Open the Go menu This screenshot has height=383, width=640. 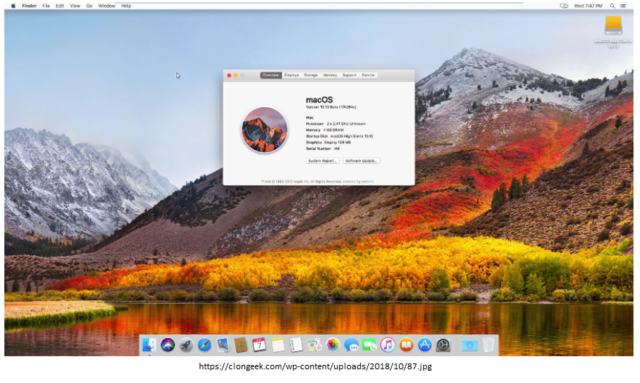[89, 6]
